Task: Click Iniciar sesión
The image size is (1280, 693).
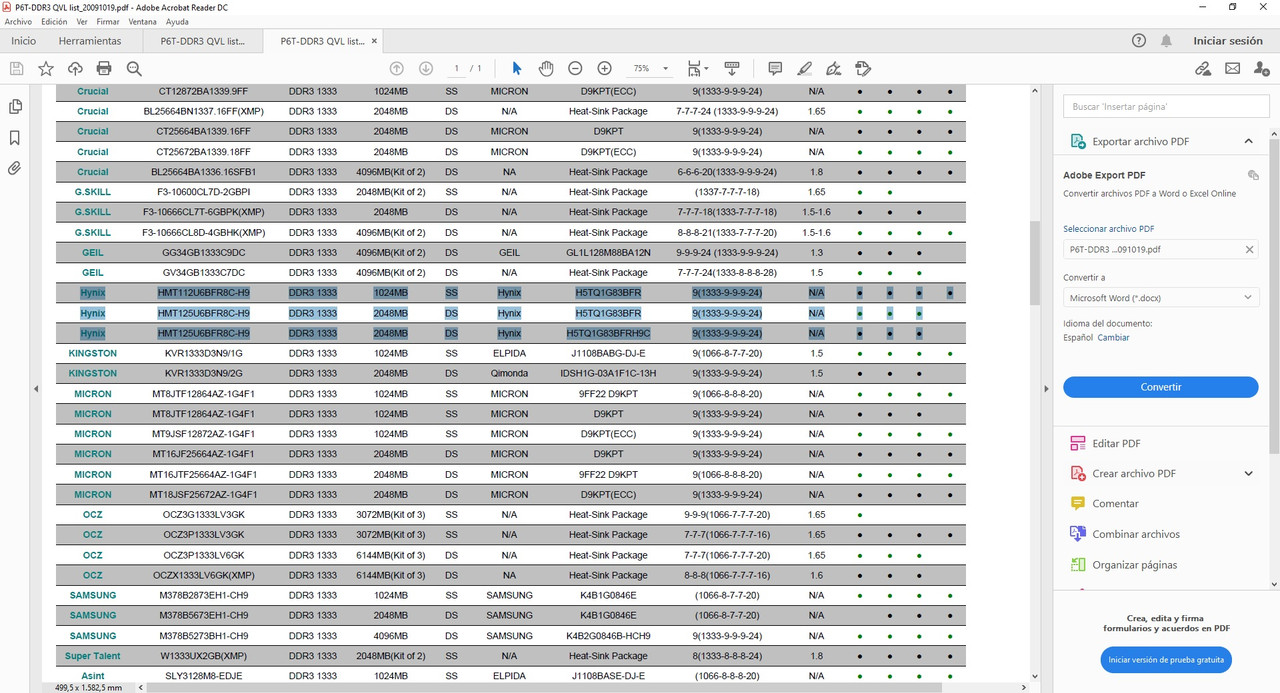Action: 1228,41
